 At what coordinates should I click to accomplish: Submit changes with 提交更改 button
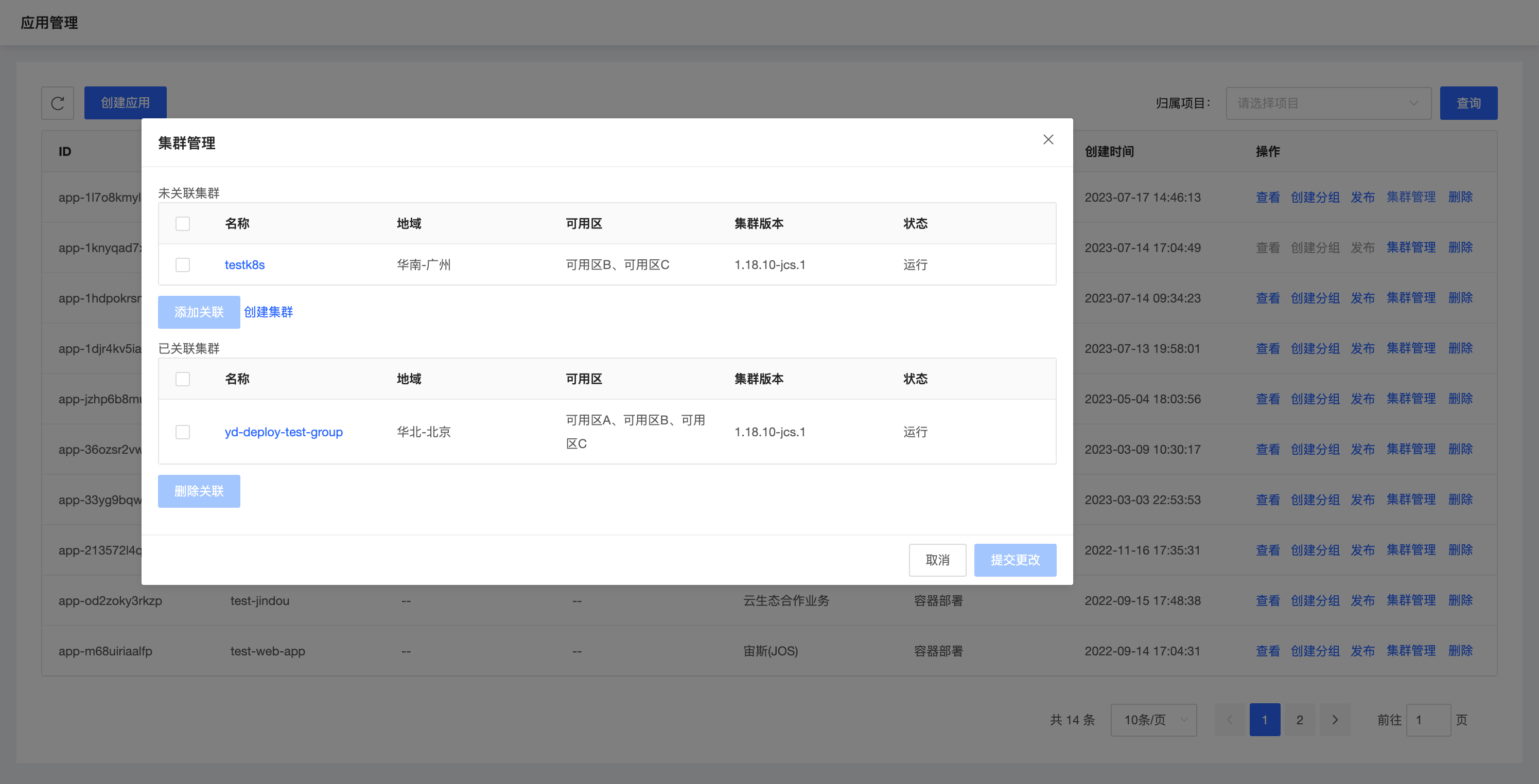pyautogui.click(x=1015, y=560)
